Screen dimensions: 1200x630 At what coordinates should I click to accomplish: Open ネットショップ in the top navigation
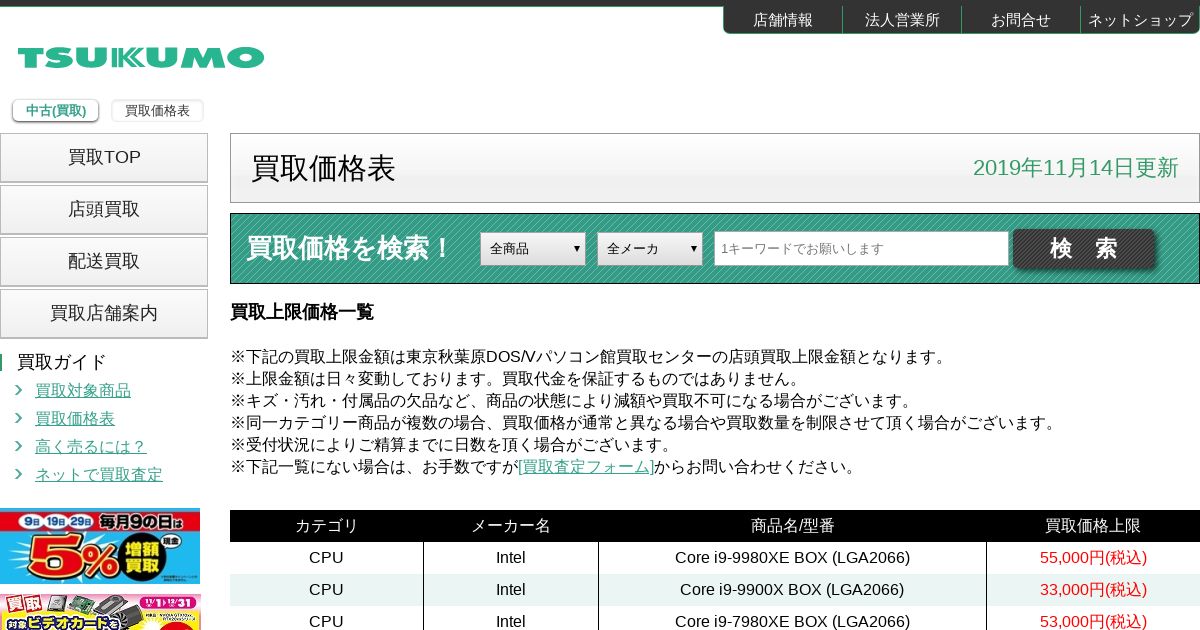coord(1140,20)
